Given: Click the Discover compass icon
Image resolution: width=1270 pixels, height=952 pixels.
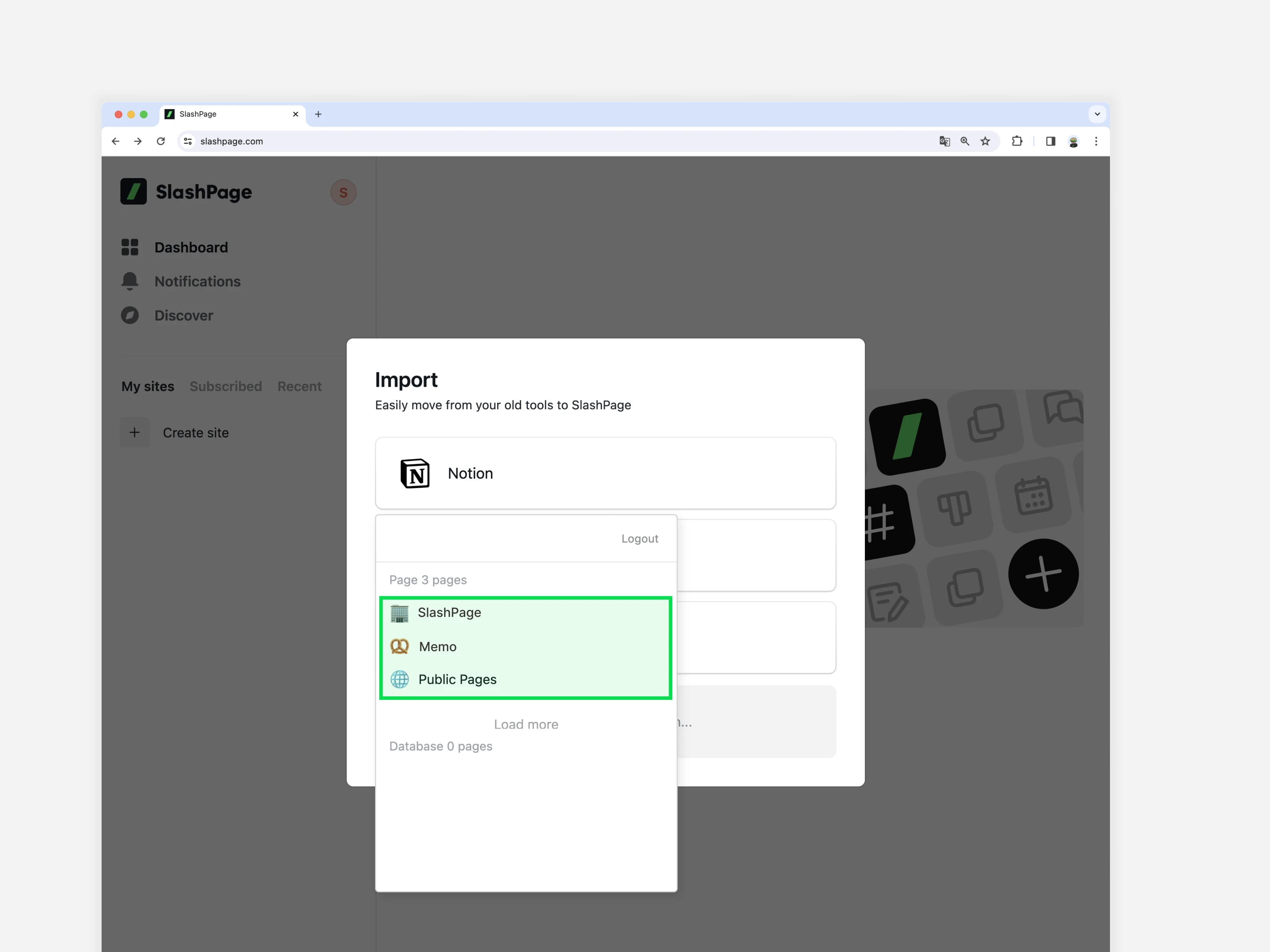Looking at the screenshot, I should tap(130, 316).
